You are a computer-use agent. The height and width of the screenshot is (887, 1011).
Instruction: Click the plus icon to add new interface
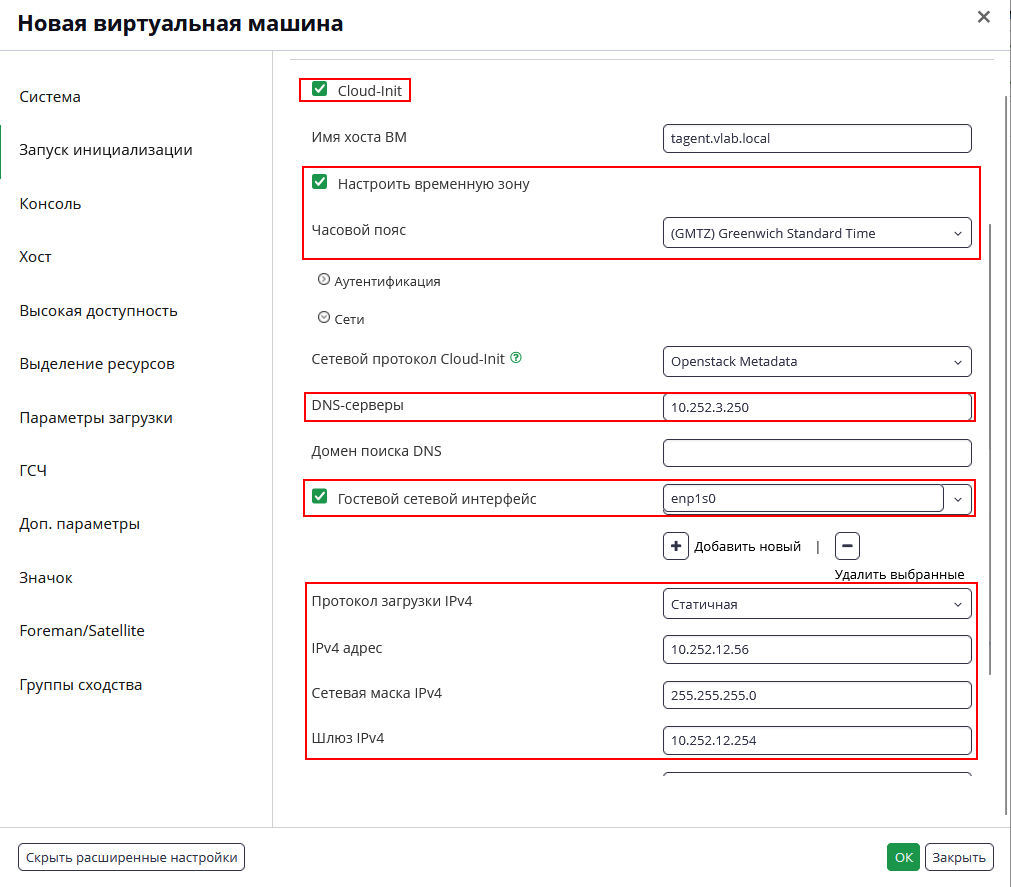[x=676, y=546]
